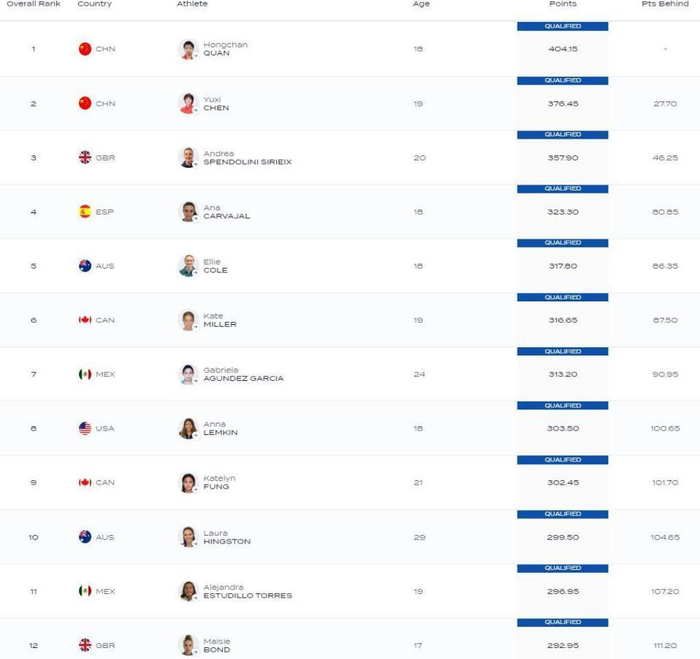Click the China flag icon beside Hongchan Quan
700x659 pixels.
coord(85,49)
